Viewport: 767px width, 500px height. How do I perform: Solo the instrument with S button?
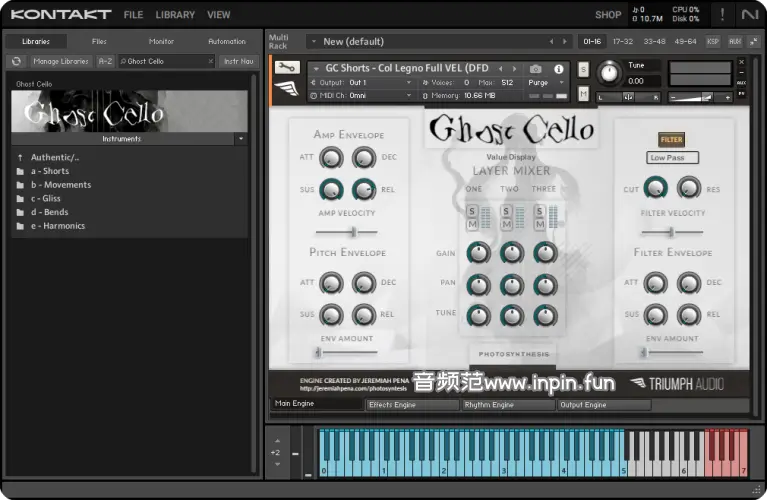pos(583,69)
